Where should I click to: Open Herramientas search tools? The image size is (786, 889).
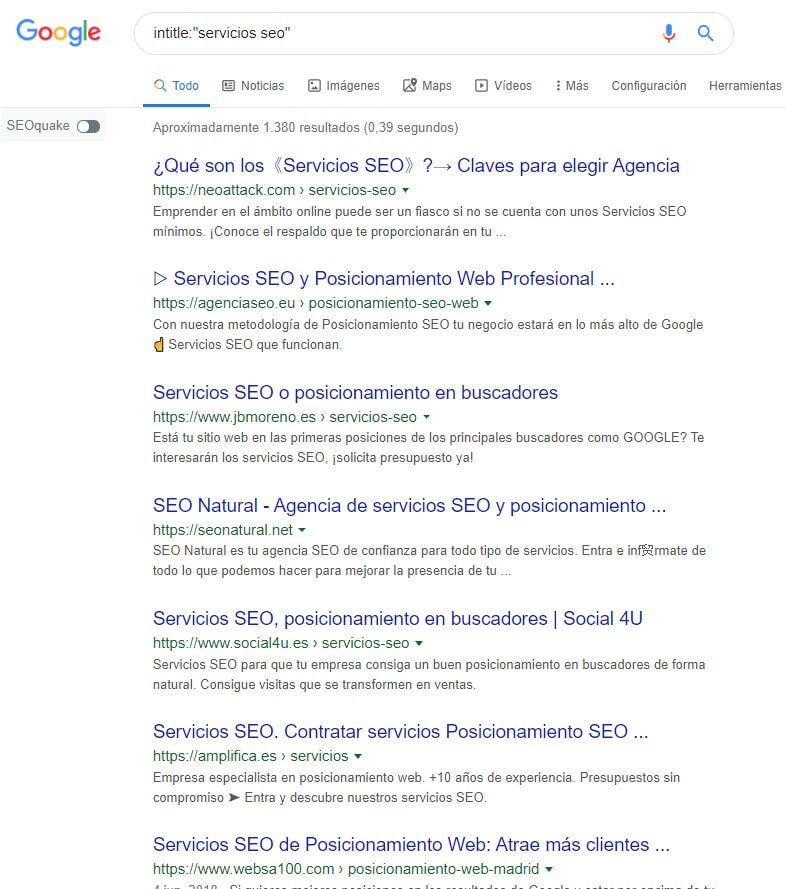[745, 86]
